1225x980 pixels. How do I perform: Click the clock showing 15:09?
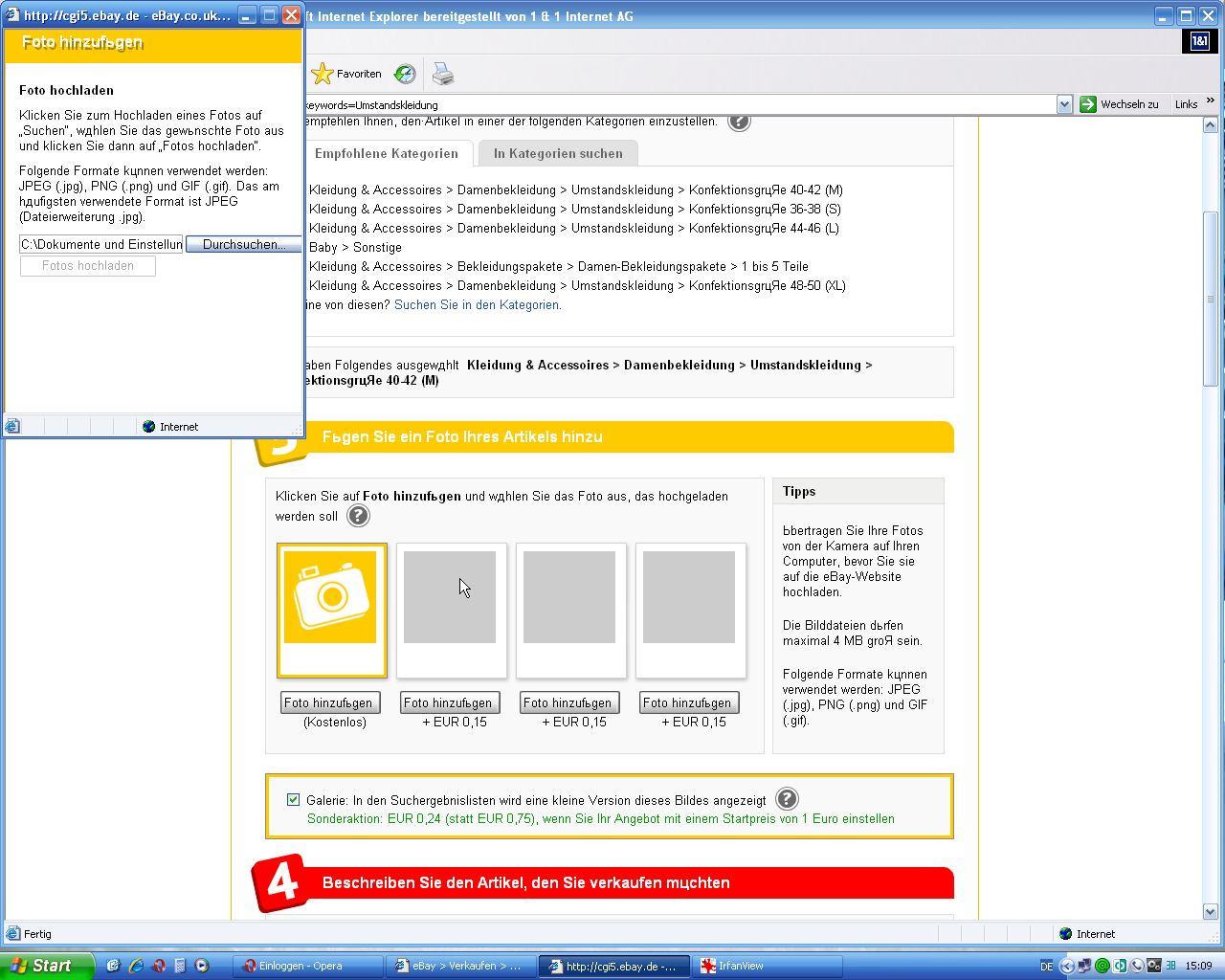[1198, 967]
